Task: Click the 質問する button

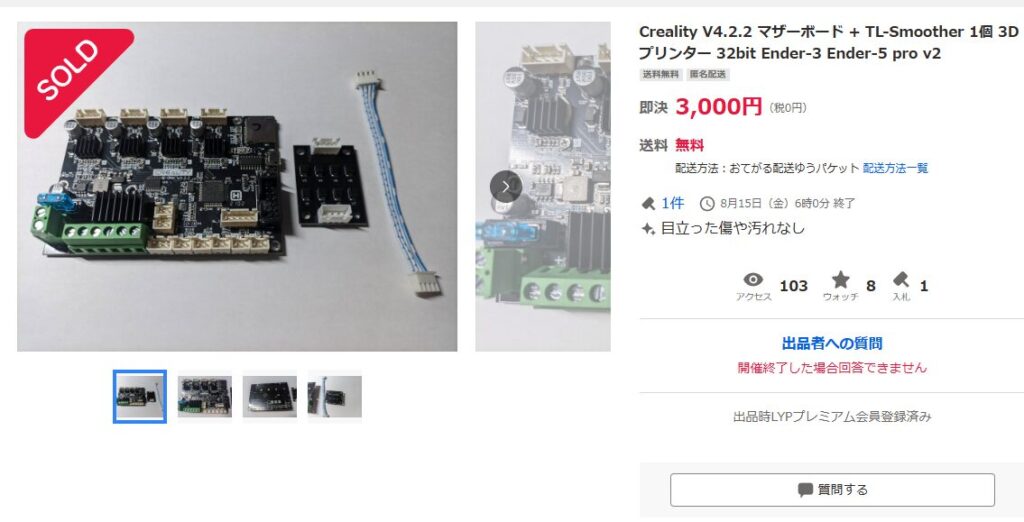Action: (832, 490)
